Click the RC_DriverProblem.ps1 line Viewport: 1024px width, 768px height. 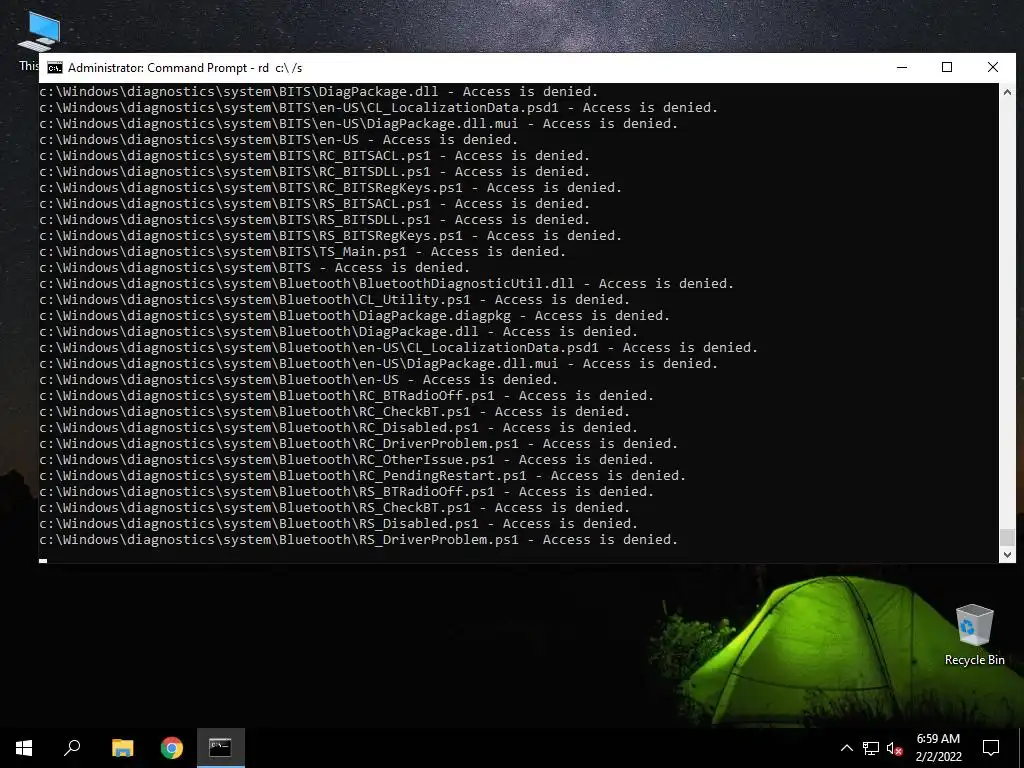[x=359, y=443]
